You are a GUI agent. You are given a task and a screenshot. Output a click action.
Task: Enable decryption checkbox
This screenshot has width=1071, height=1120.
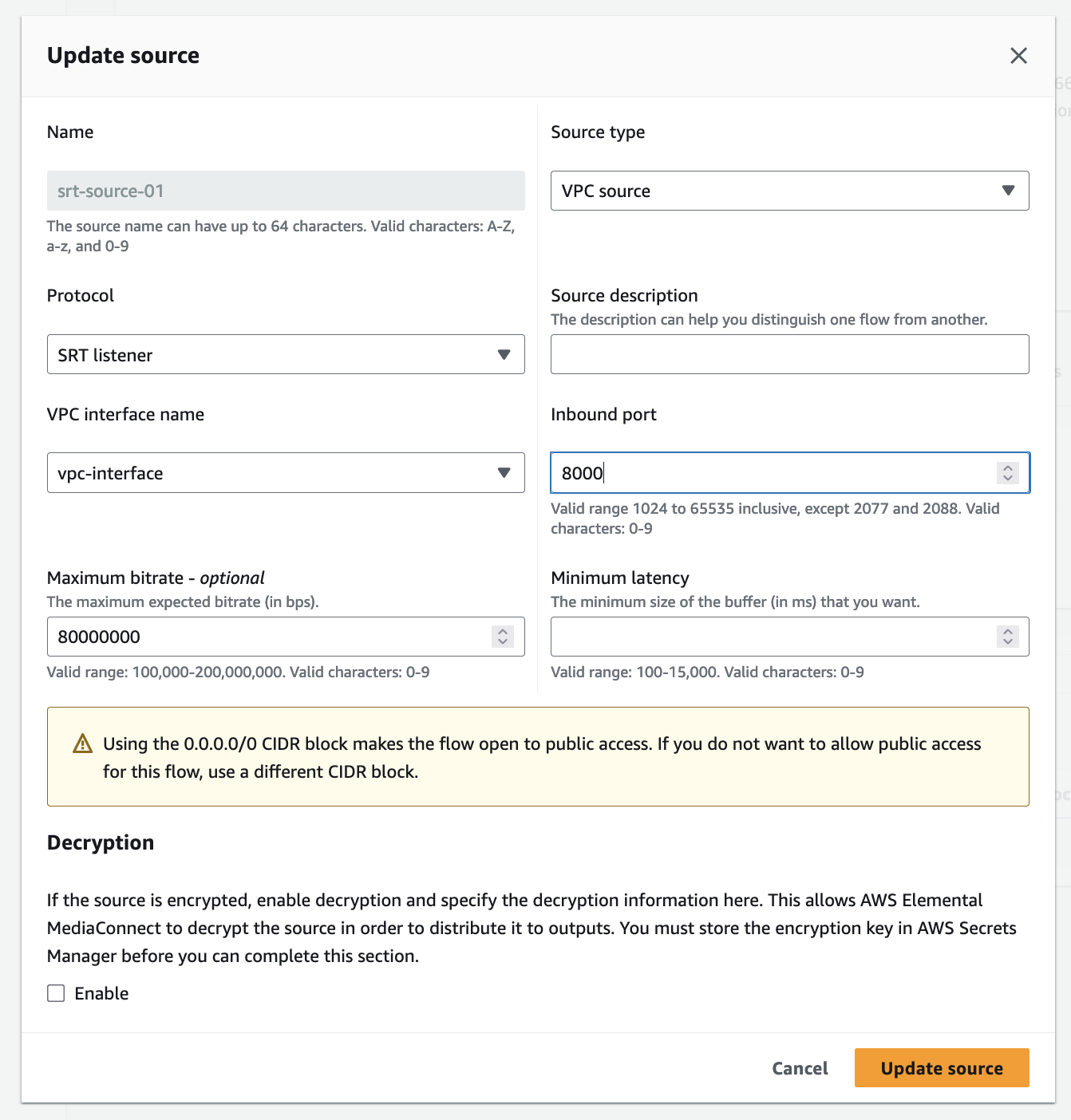pyautogui.click(x=56, y=993)
